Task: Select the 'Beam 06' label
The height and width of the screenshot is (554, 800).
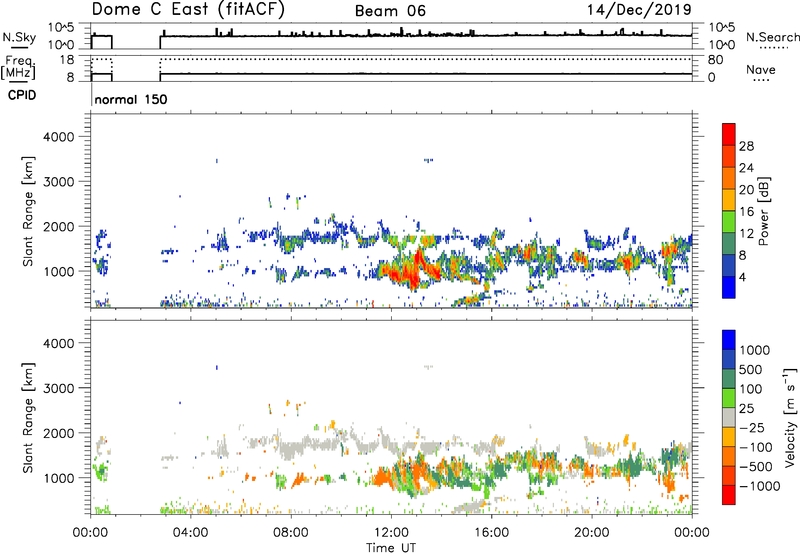Action: pos(390,11)
